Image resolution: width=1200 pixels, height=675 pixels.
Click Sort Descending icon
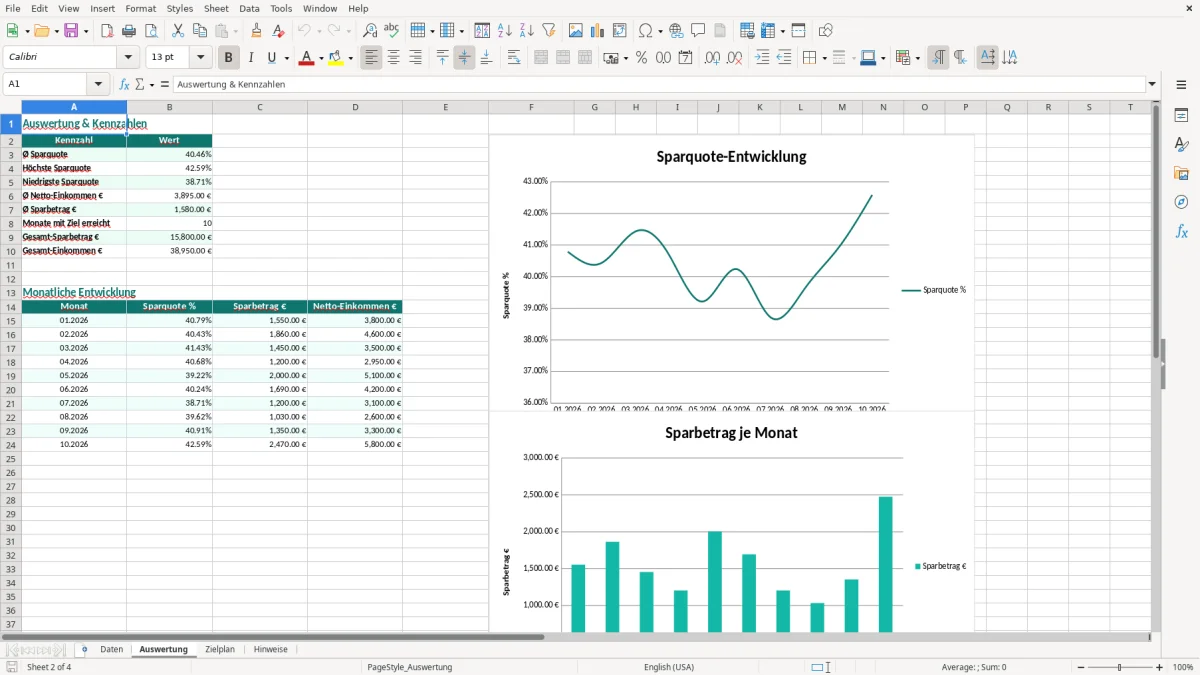pyautogui.click(x=527, y=31)
